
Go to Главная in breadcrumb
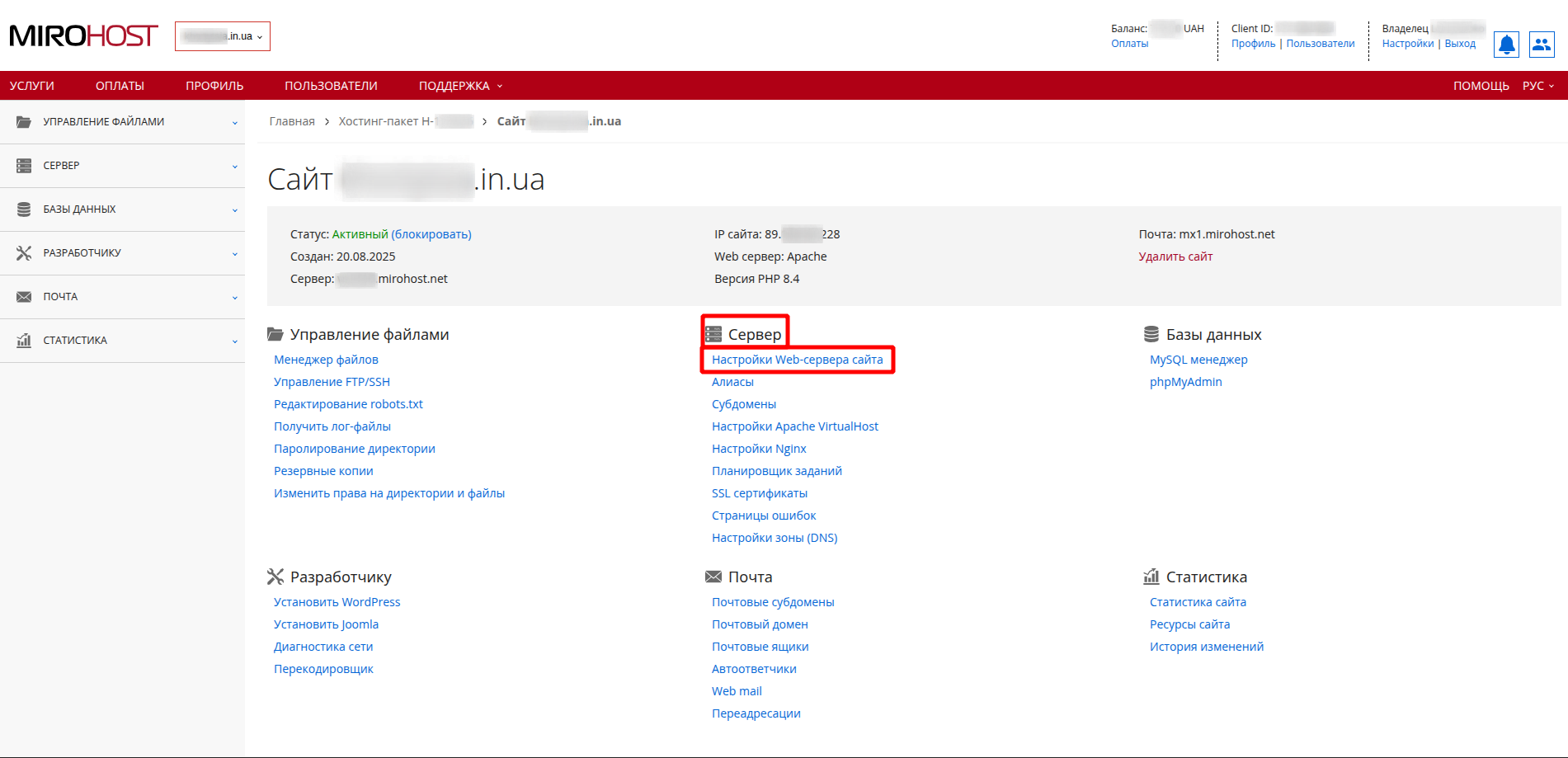pos(292,121)
